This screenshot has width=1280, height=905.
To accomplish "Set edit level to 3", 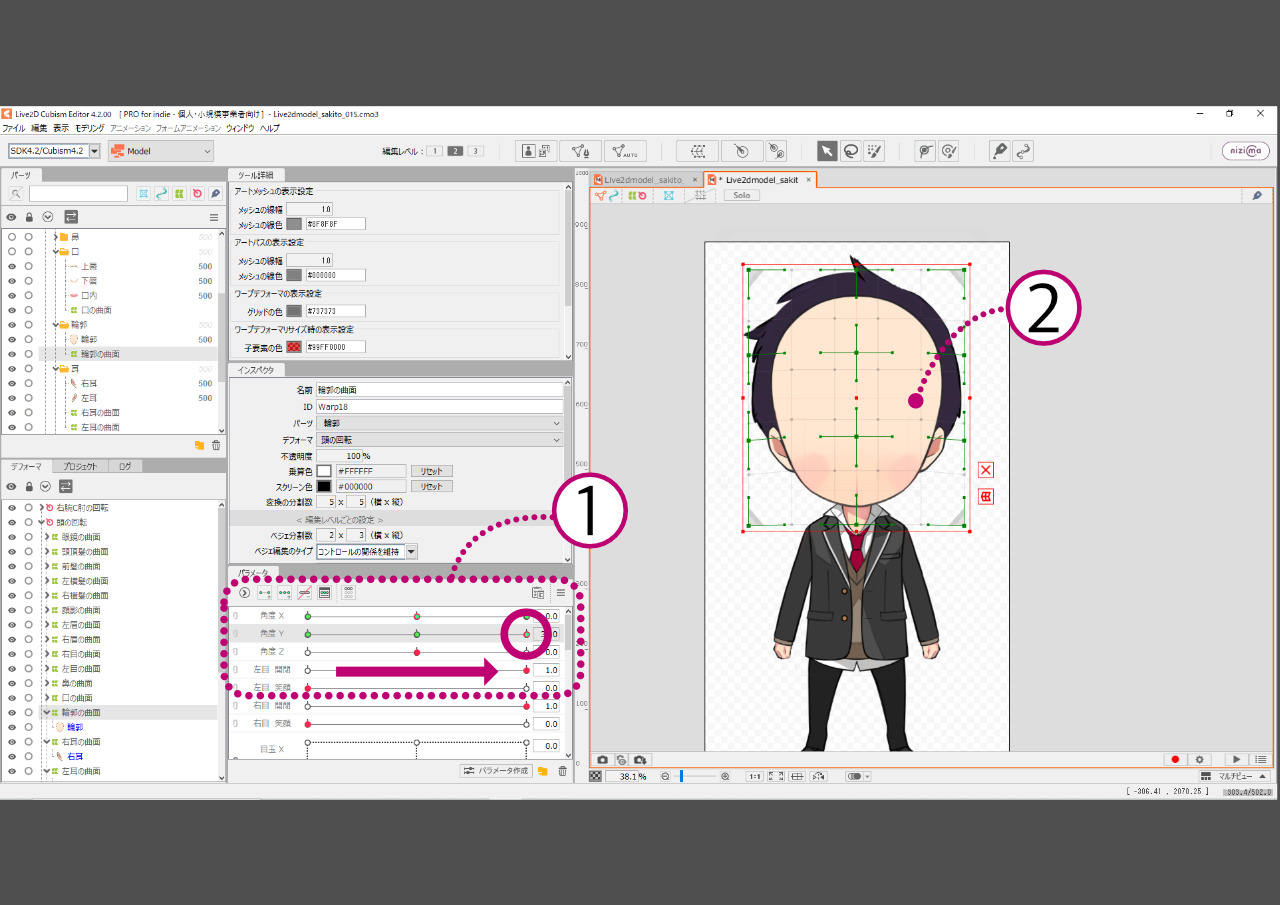I will (x=476, y=151).
